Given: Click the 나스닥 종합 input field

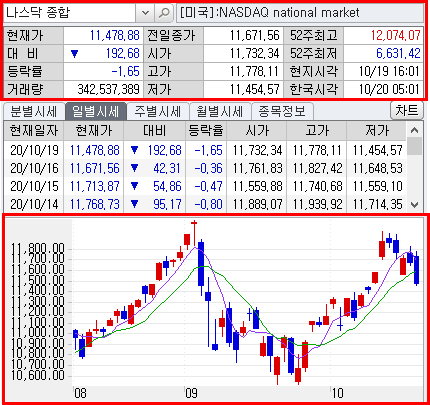Looking at the screenshot, I should [69, 13].
